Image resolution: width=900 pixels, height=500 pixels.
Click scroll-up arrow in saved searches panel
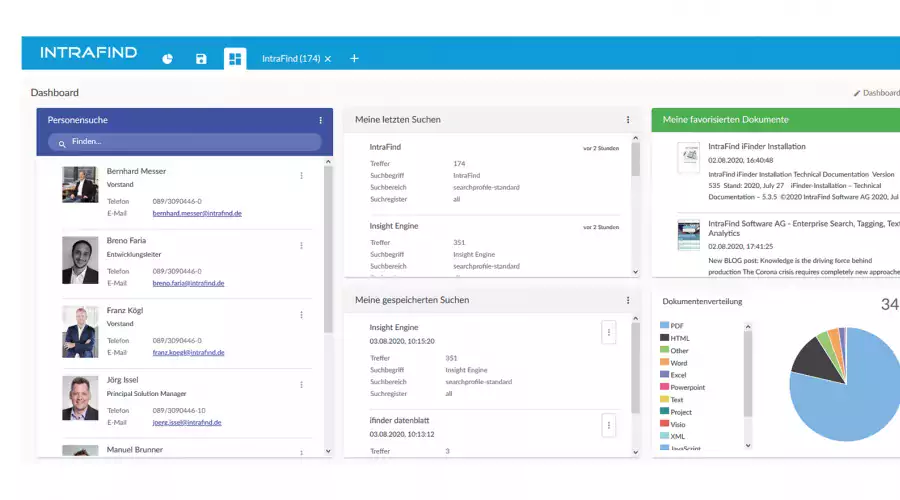pyautogui.click(x=635, y=319)
